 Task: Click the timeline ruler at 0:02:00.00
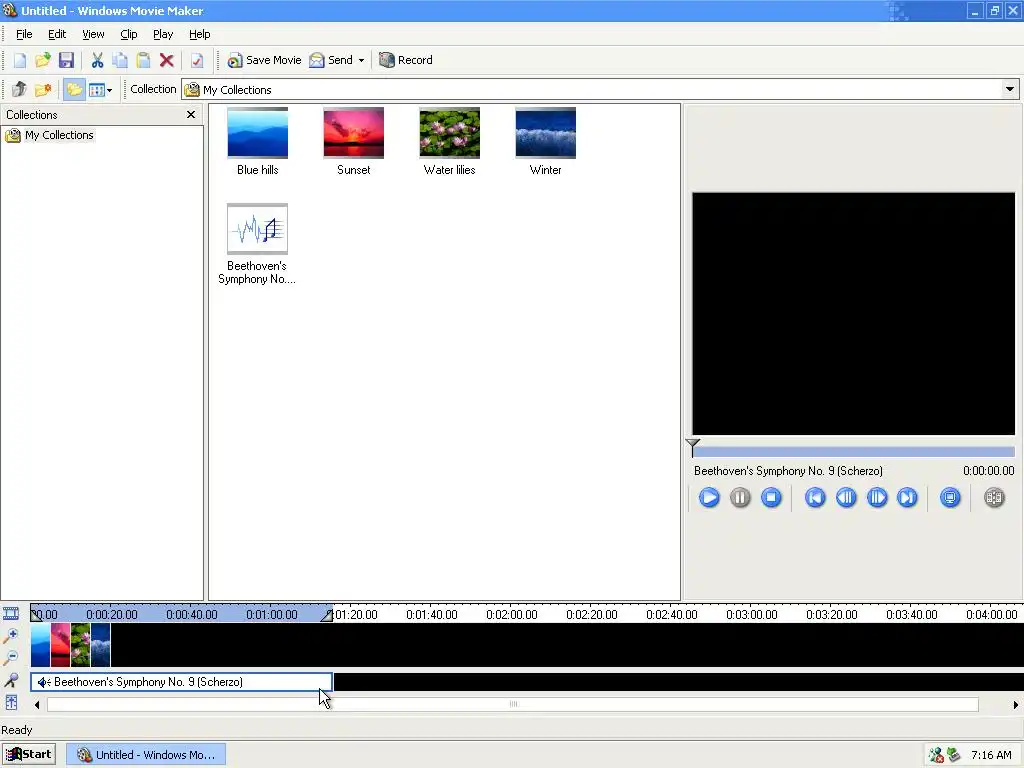tap(511, 615)
